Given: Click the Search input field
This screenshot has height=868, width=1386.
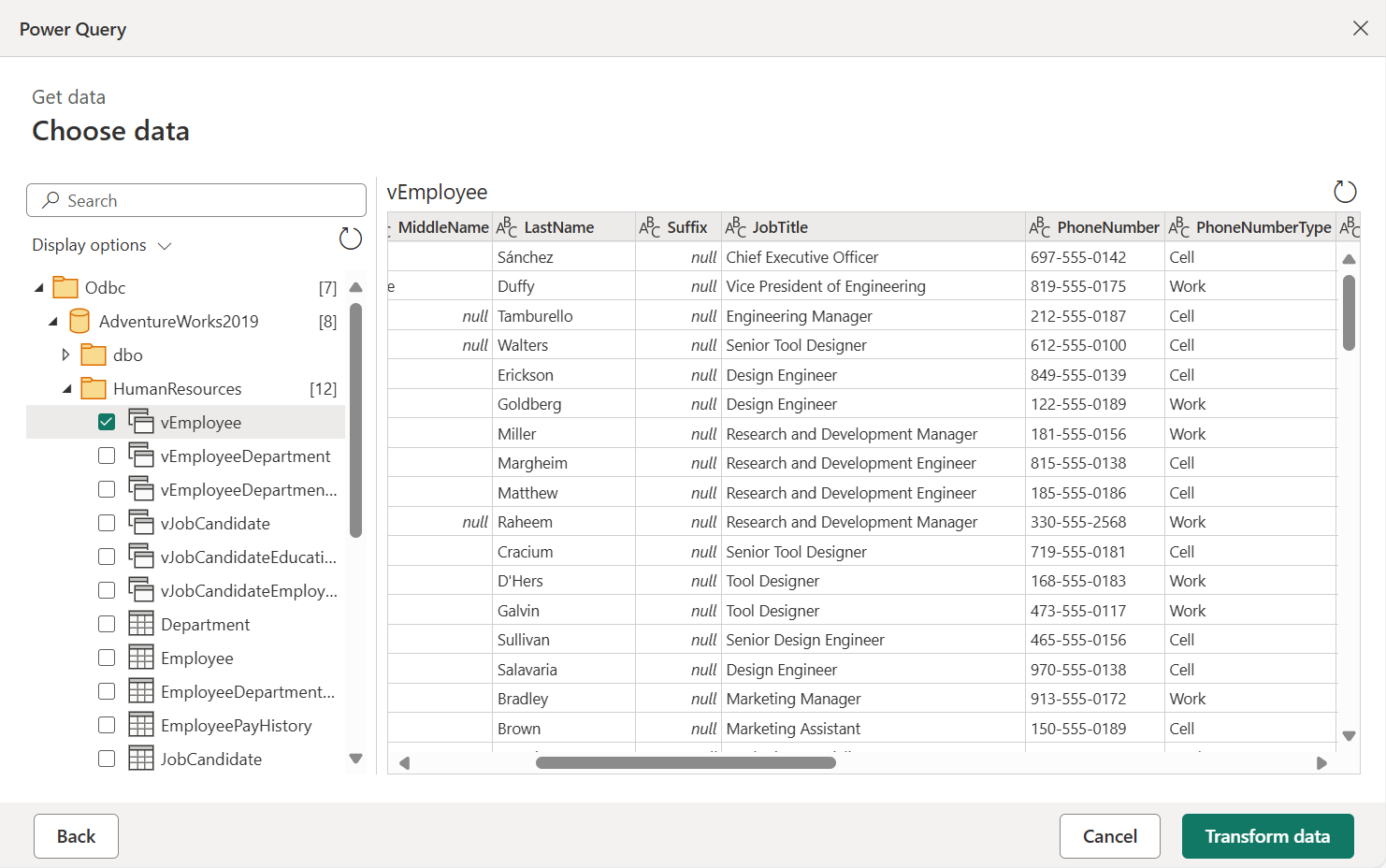Looking at the screenshot, I should pyautogui.click(x=196, y=201).
